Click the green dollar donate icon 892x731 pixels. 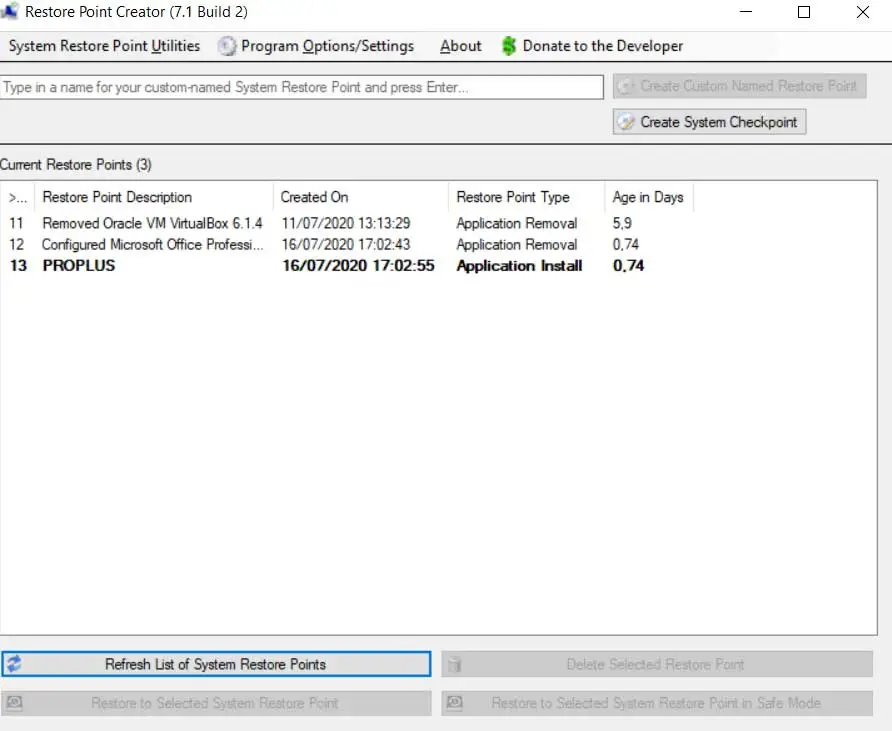(x=509, y=46)
